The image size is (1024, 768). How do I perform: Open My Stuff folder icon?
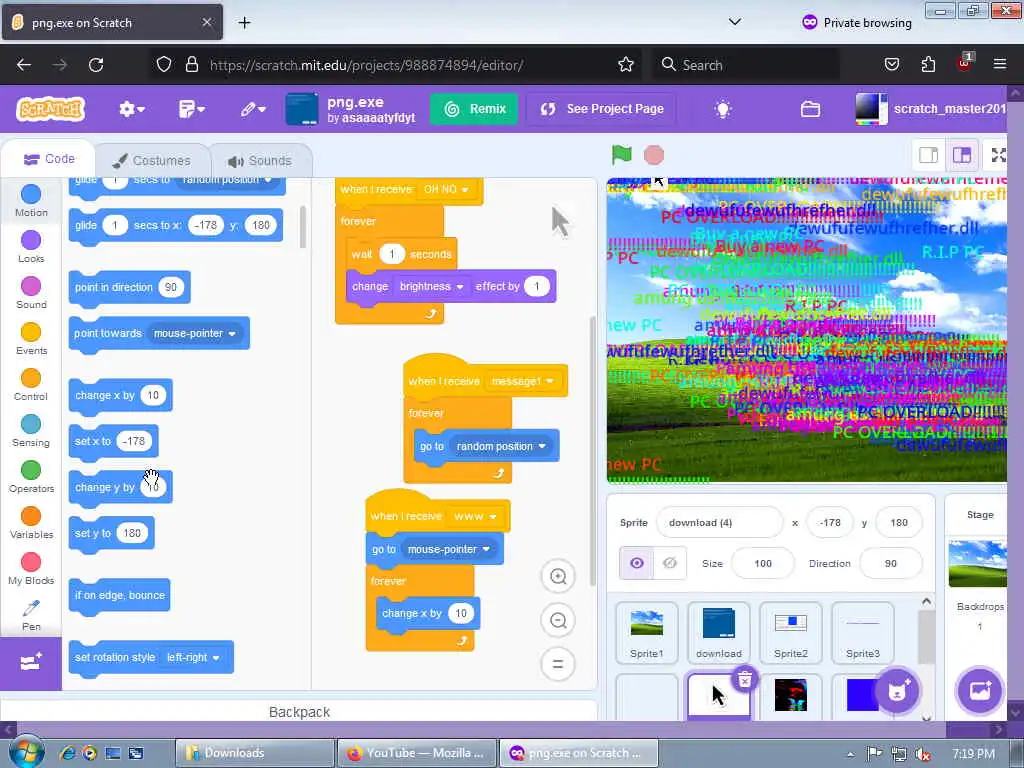coord(810,109)
